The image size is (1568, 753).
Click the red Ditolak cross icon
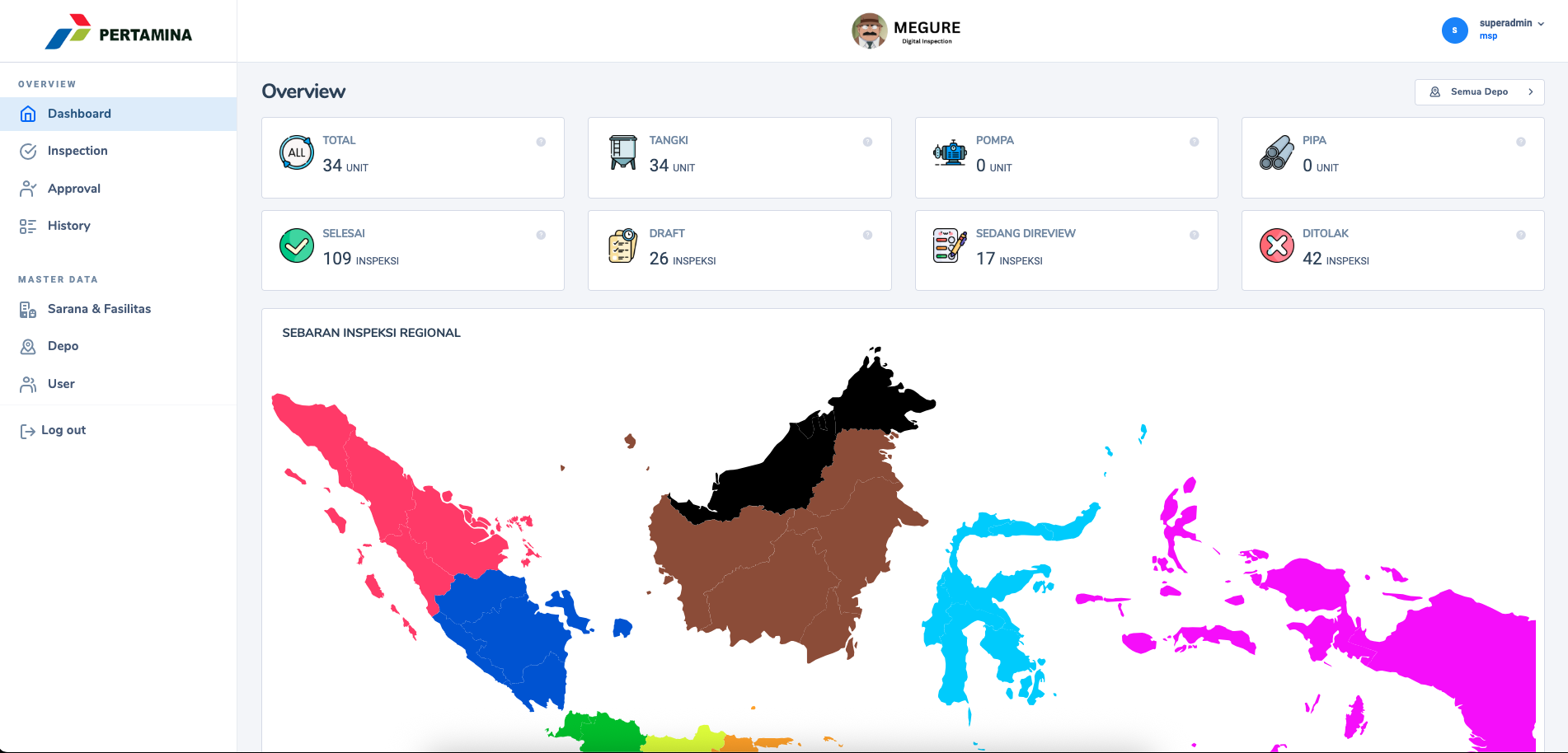point(1277,246)
